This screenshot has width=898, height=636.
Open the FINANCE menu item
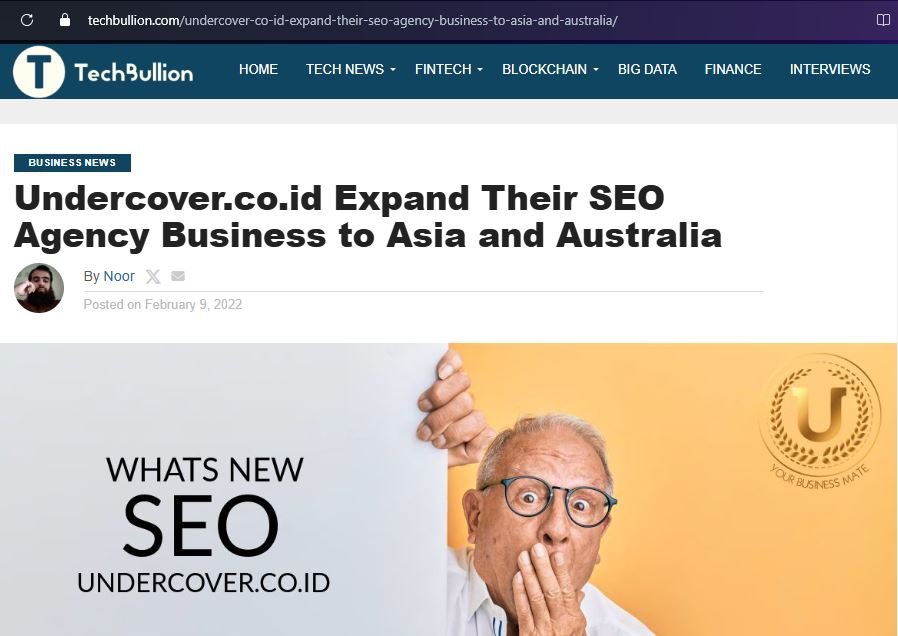pyautogui.click(x=733, y=69)
